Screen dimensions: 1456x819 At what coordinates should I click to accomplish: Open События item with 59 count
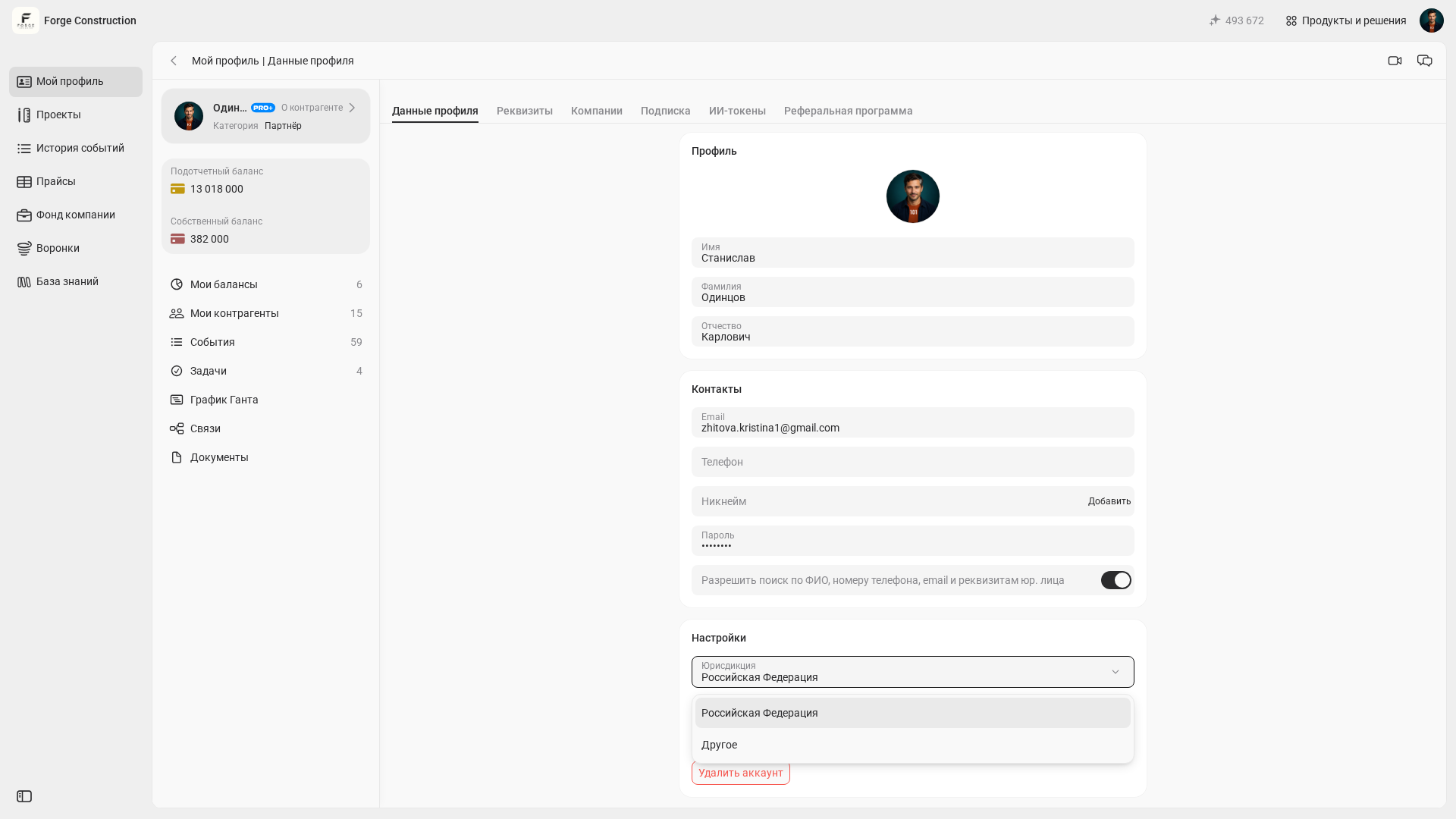point(265,342)
